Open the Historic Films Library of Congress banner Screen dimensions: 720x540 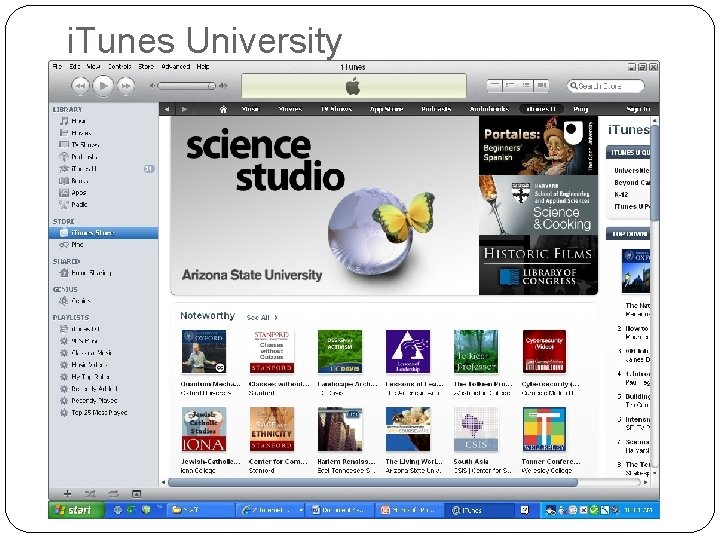pos(538,265)
